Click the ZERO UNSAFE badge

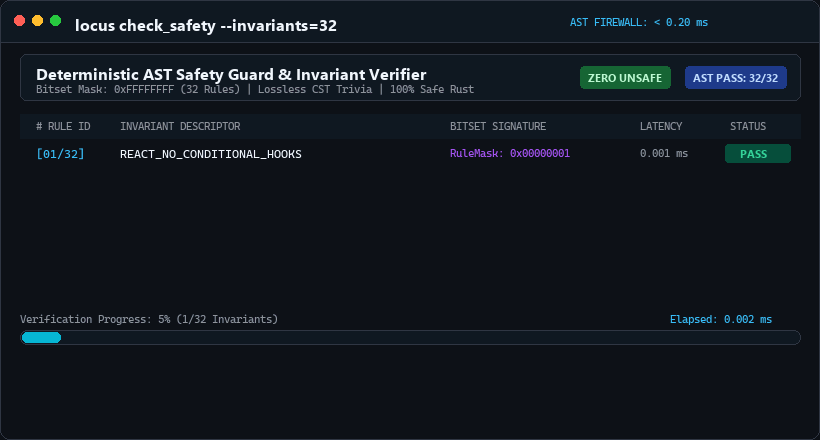pyautogui.click(x=625, y=78)
